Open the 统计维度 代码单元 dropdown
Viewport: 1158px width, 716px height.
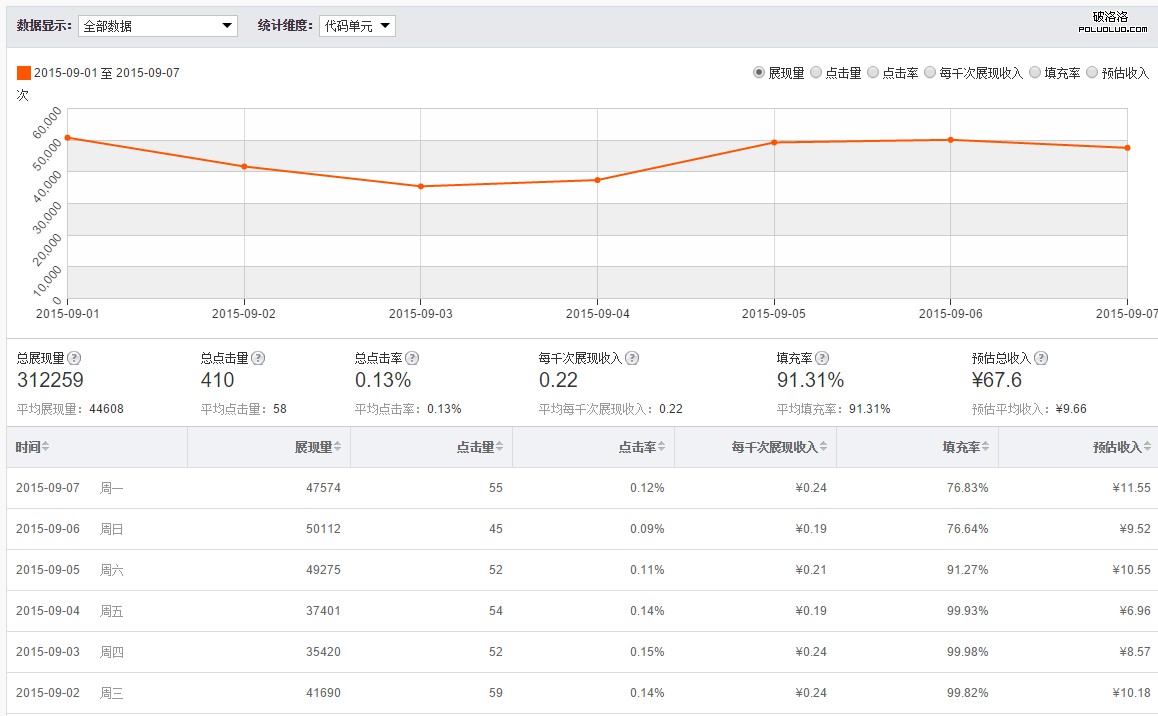tap(357, 26)
